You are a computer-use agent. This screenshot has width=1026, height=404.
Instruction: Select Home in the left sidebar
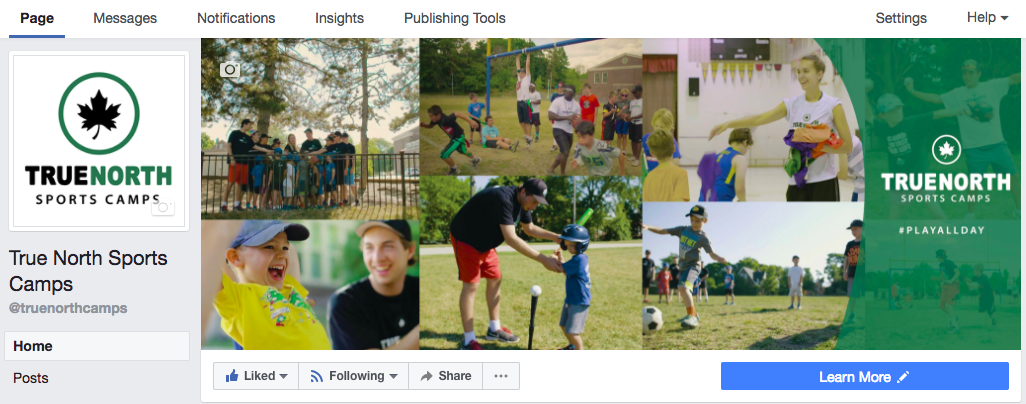click(97, 346)
